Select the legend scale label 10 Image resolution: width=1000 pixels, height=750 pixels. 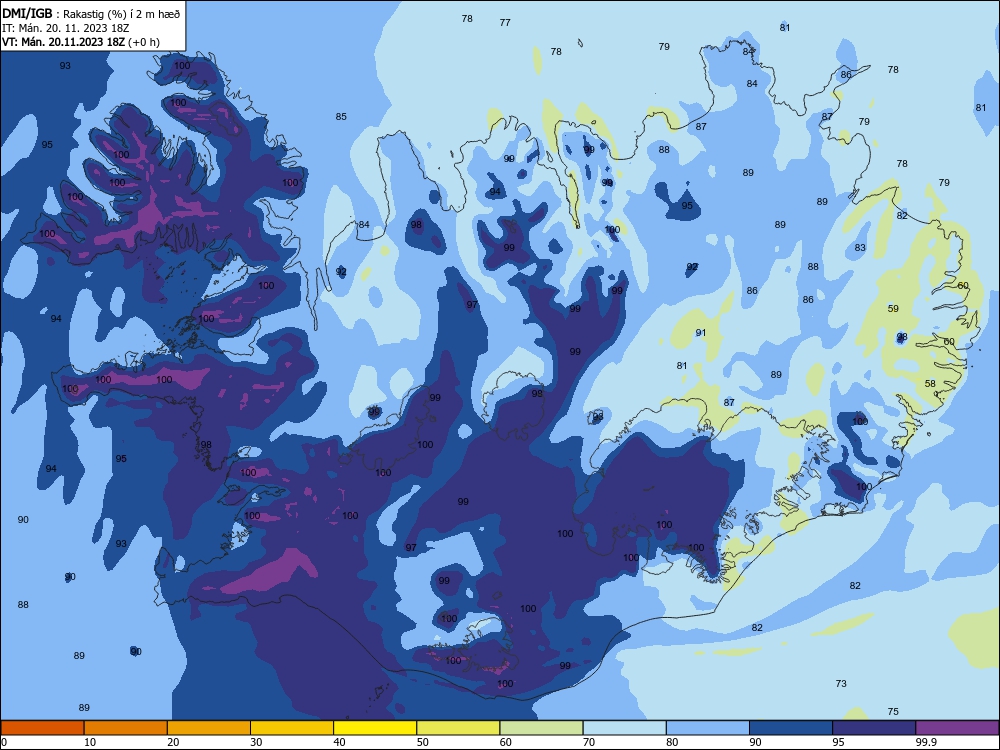[x=90, y=742]
